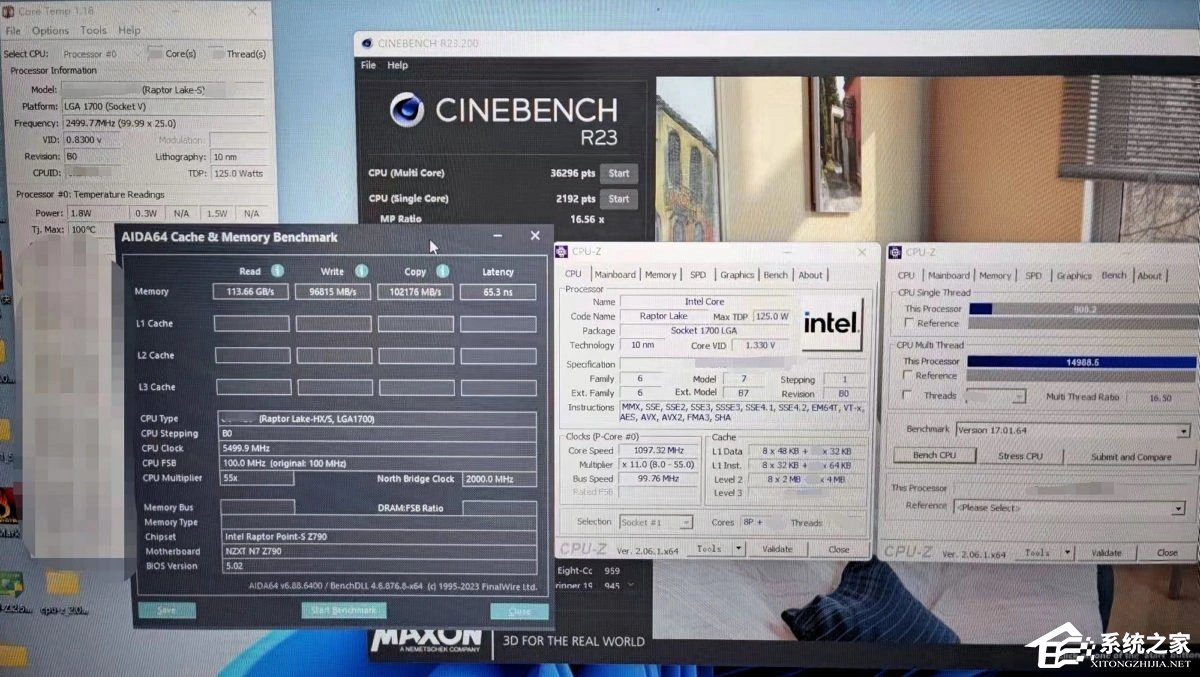
Task: Click the Cinebench title bar sphere icon
Action: [366, 43]
